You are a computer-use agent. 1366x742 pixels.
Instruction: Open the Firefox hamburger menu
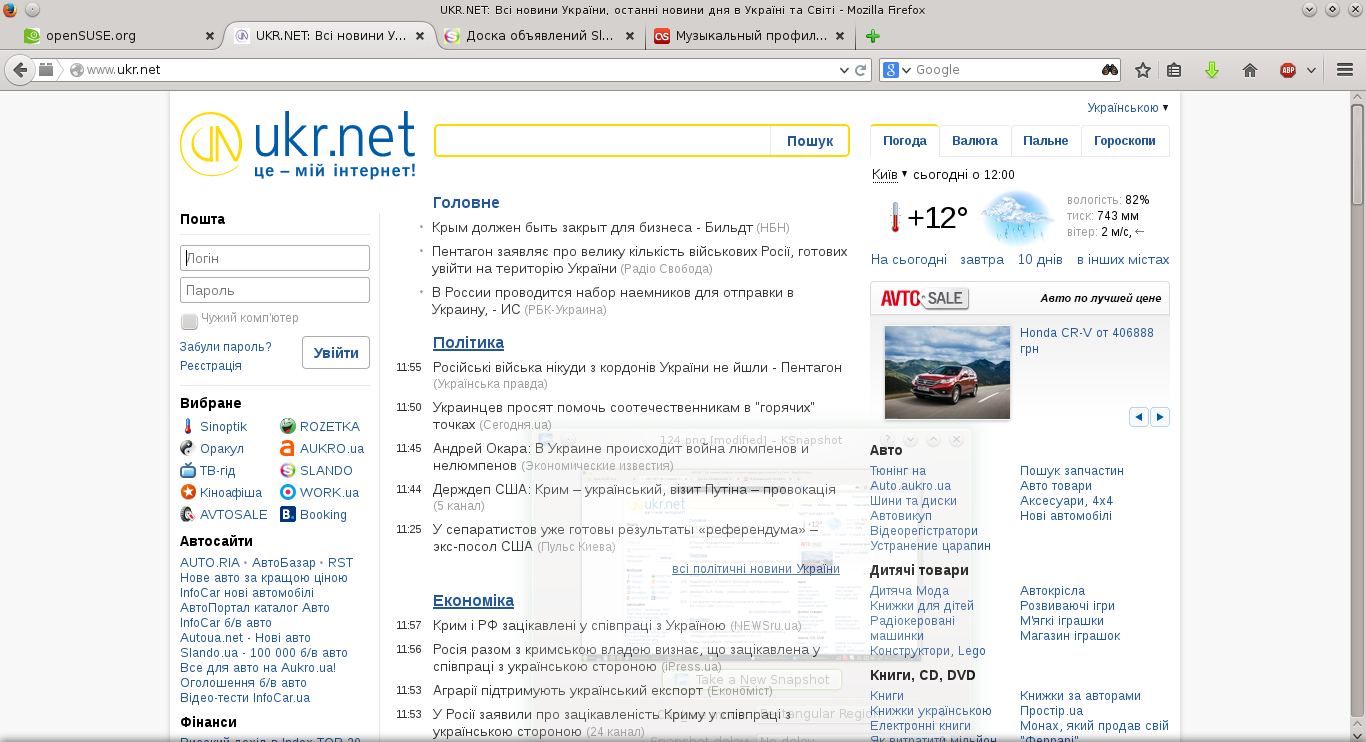pyautogui.click(x=1345, y=70)
